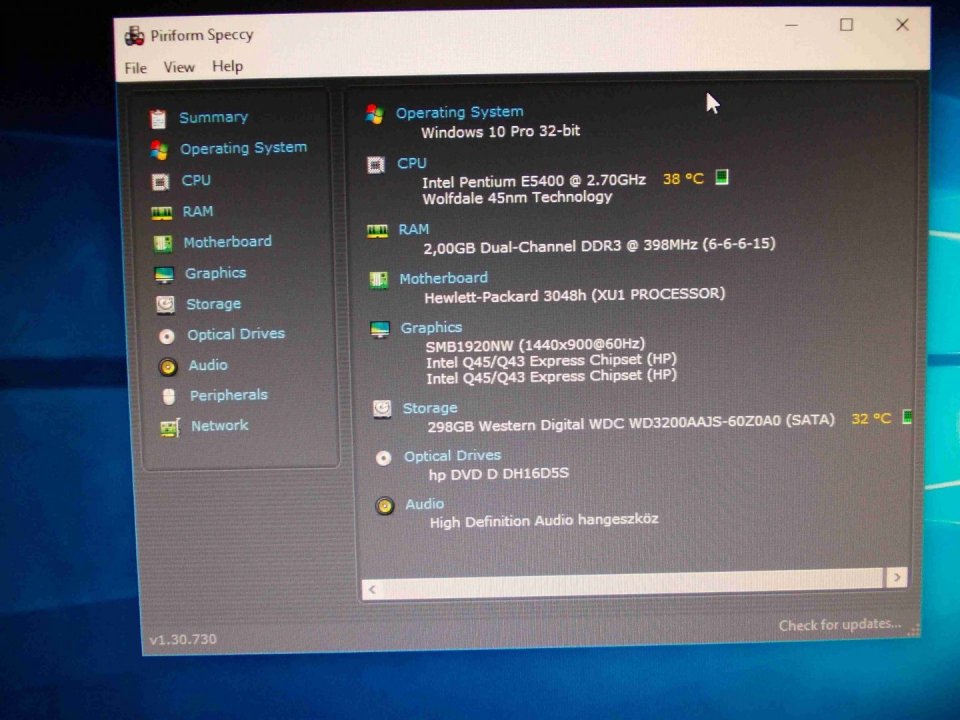The height and width of the screenshot is (720, 960).
Task: Open the File menu
Action: (x=135, y=68)
